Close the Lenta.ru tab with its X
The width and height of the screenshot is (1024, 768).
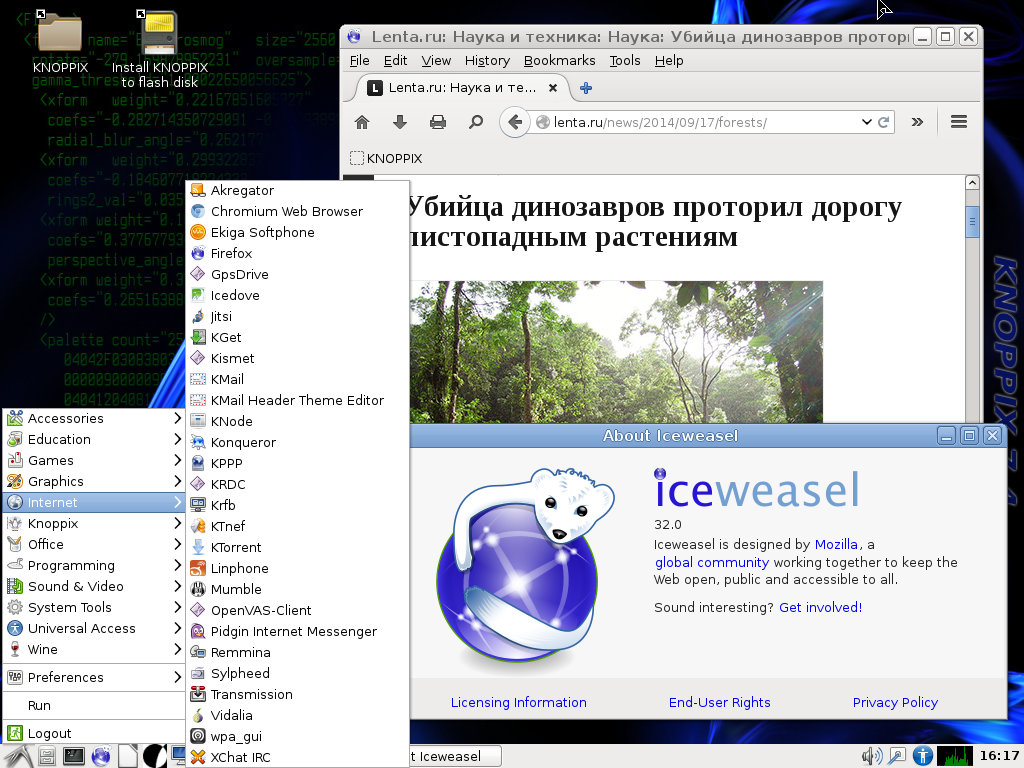pyautogui.click(x=552, y=88)
